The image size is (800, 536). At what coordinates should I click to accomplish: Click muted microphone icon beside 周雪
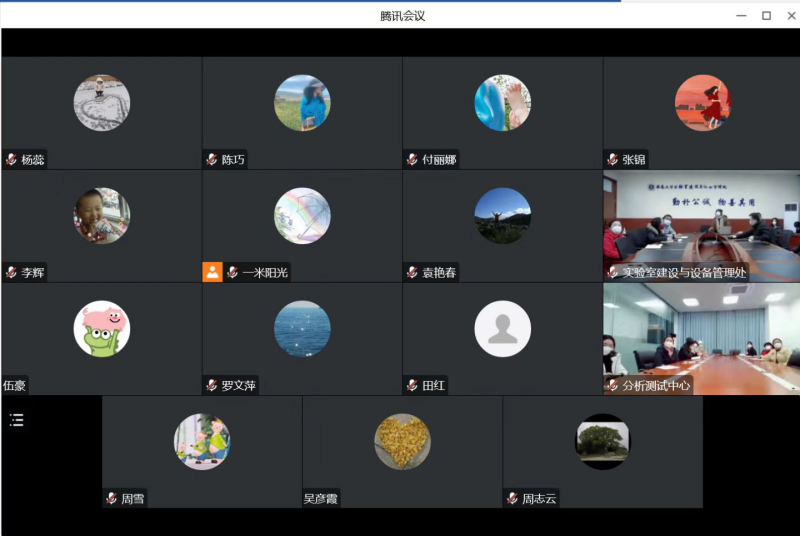pyautogui.click(x=112, y=499)
